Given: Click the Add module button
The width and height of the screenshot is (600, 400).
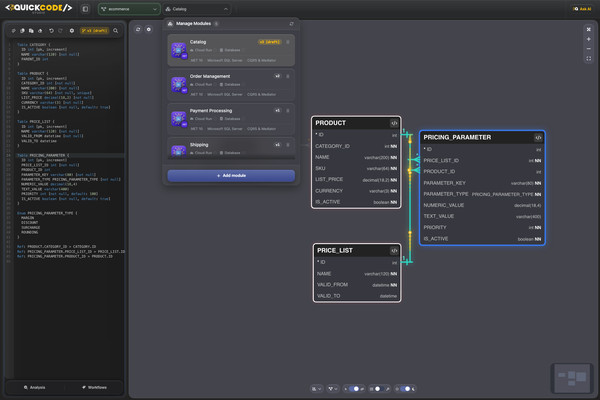Looking at the screenshot, I should [231, 176].
